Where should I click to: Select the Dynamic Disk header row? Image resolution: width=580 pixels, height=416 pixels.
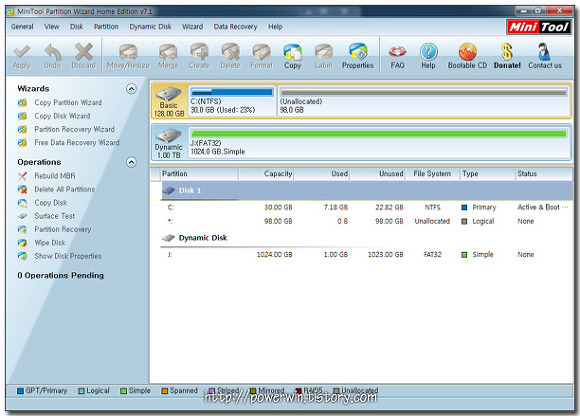367,238
